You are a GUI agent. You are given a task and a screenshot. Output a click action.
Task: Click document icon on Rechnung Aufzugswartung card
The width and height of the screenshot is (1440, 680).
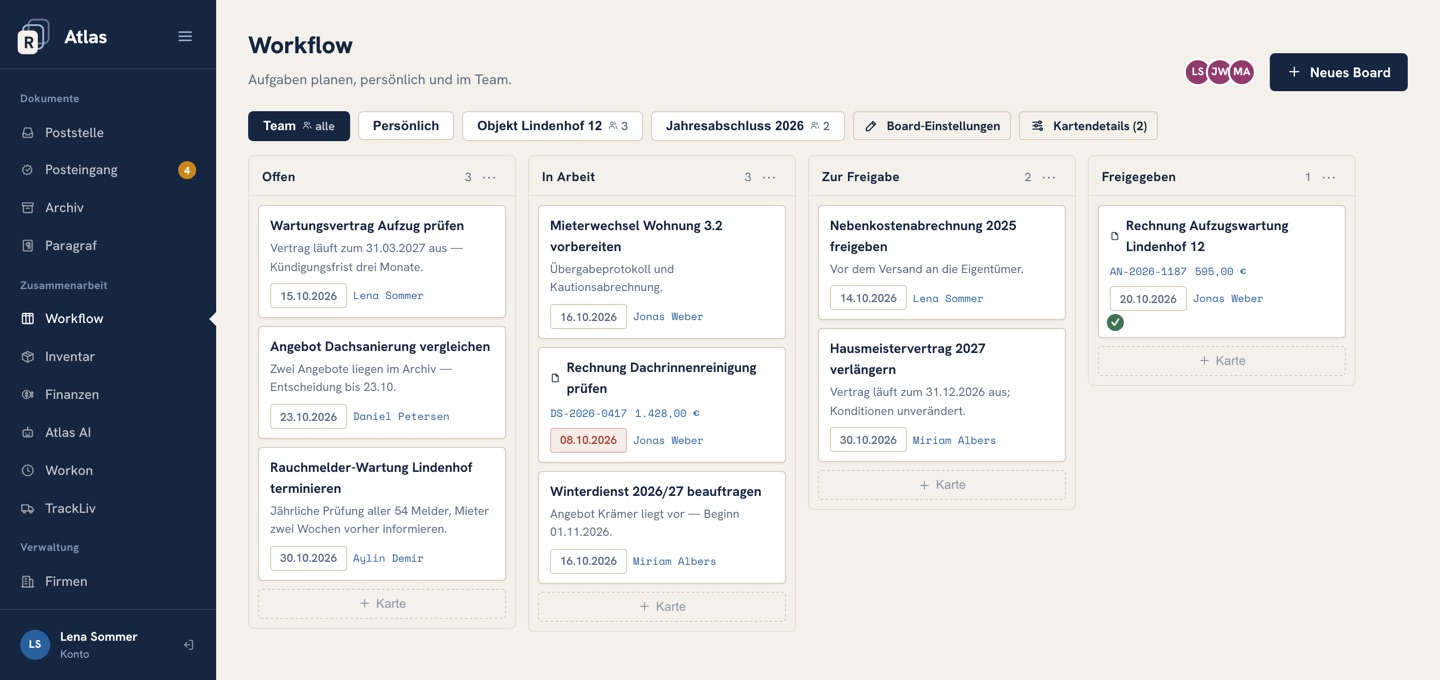1116,236
